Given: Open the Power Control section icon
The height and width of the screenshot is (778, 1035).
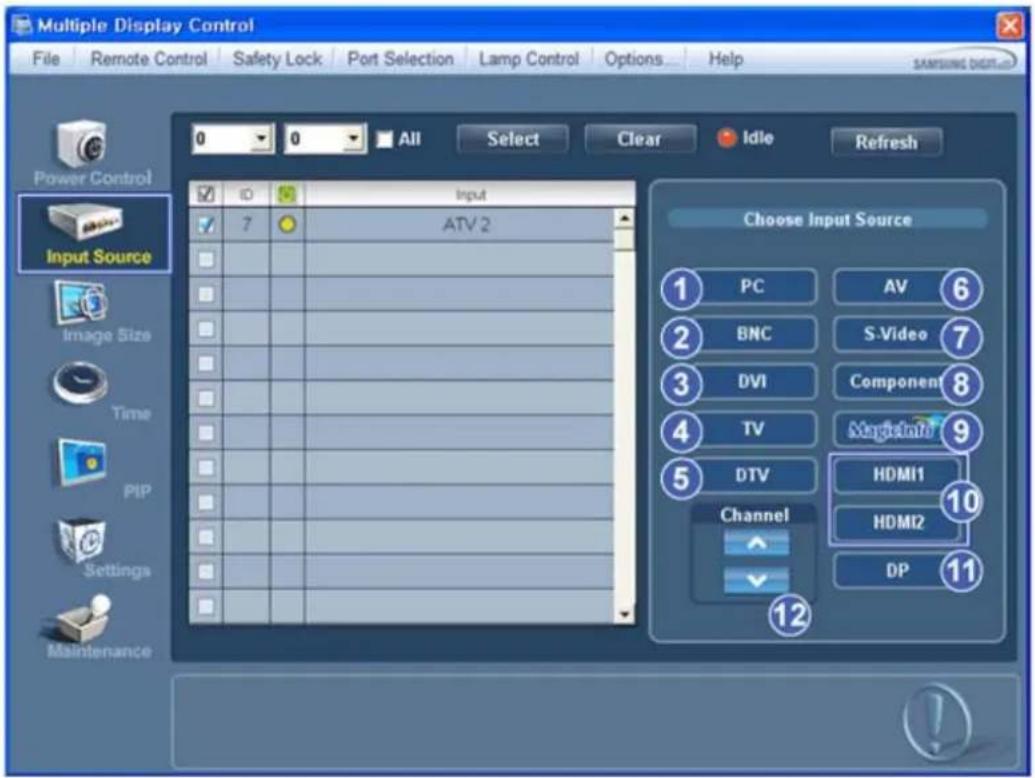Looking at the screenshot, I should coord(81,143).
